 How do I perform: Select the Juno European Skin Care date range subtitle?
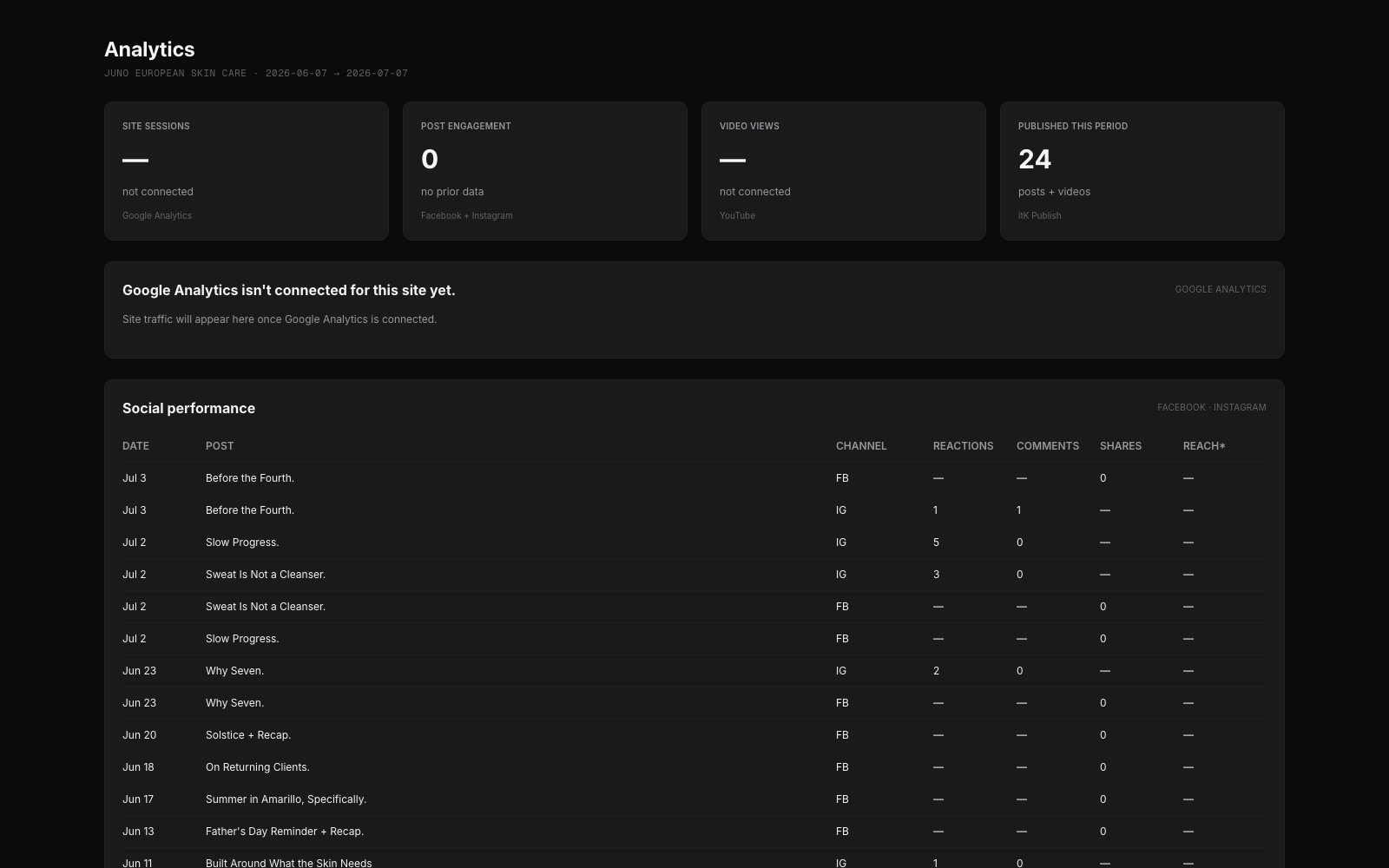(256, 74)
